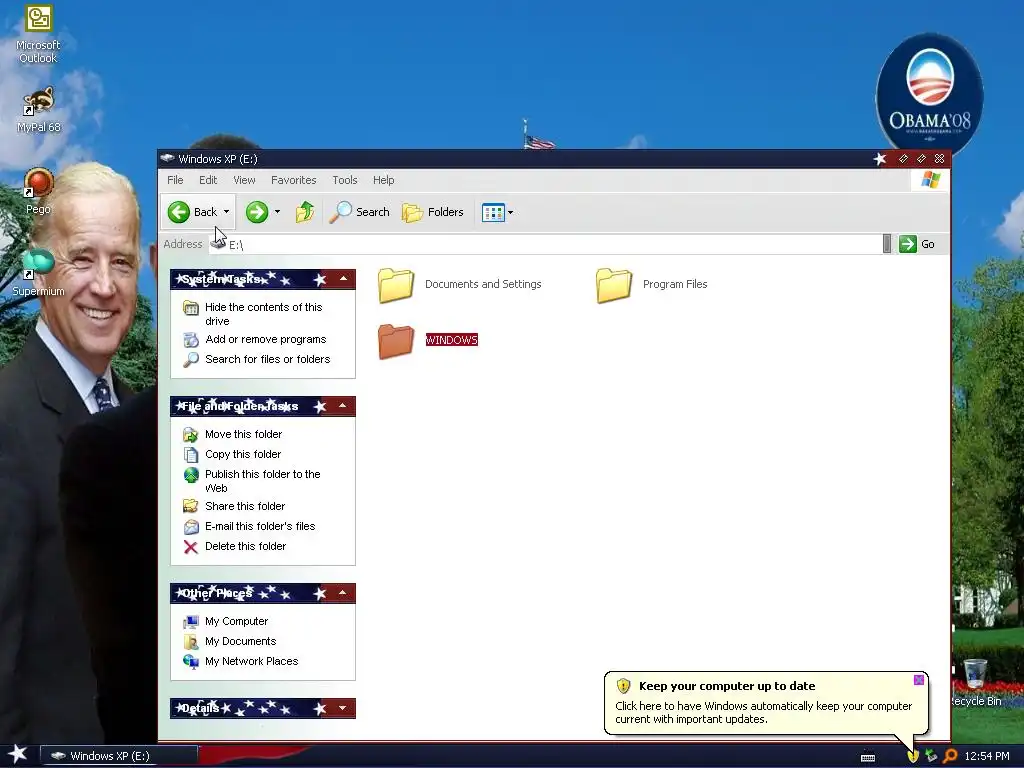
Task: Click Add or remove programs link
Action: [265, 340]
